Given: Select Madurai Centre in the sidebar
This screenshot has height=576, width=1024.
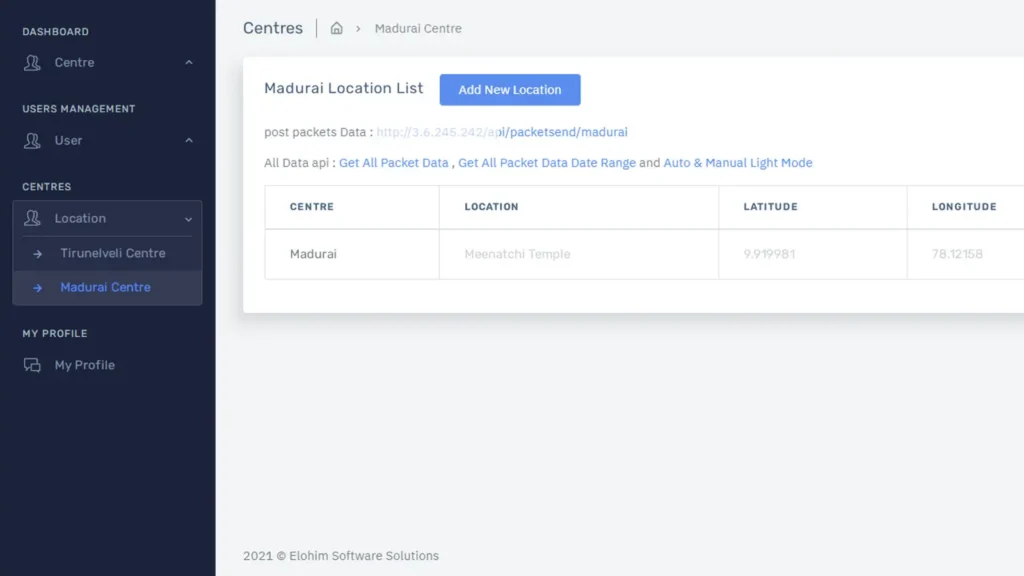Looking at the screenshot, I should point(106,285).
